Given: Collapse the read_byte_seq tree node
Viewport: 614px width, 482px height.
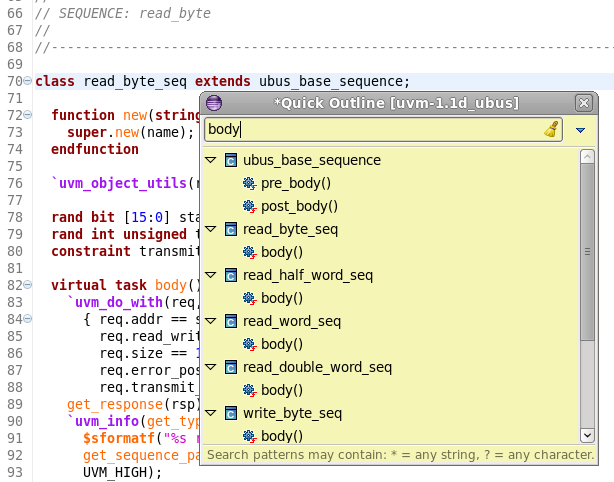Looking at the screenshot, I should point(211,229).
